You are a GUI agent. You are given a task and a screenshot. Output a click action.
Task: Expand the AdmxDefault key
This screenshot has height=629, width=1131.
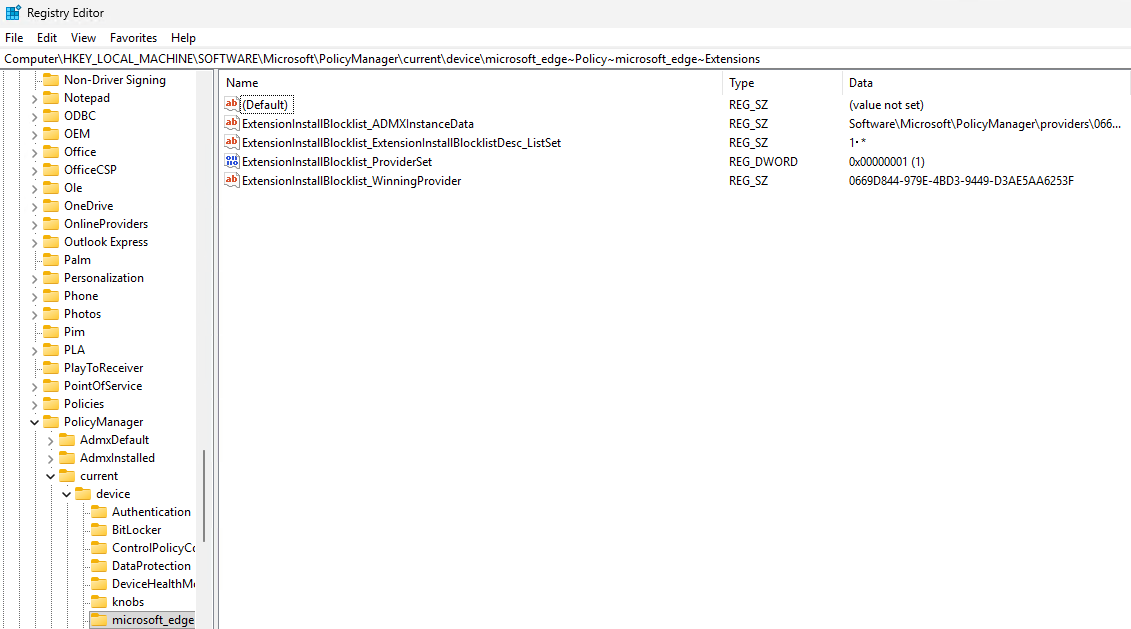point(50,441)
